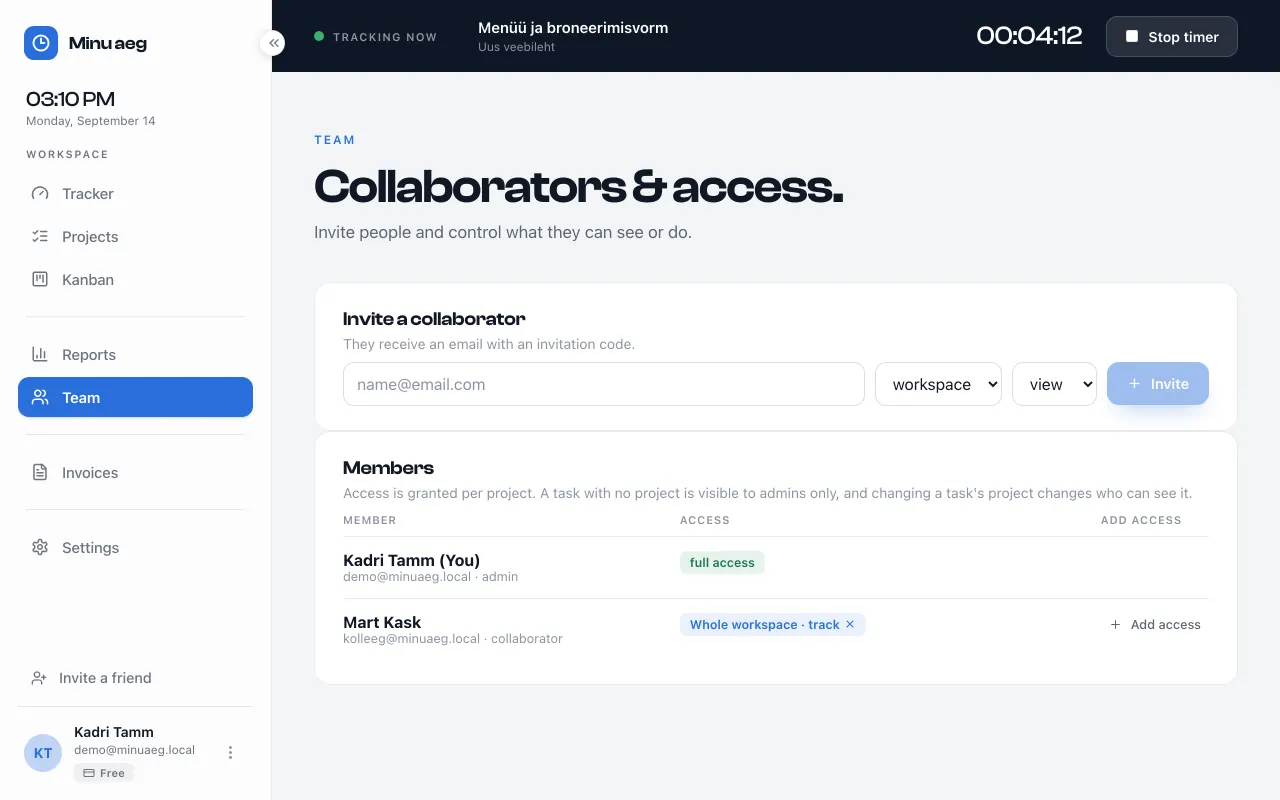Open Settings from the sidebar
The height and width of the screenshot is (800, 1280).
click(135, 548)
